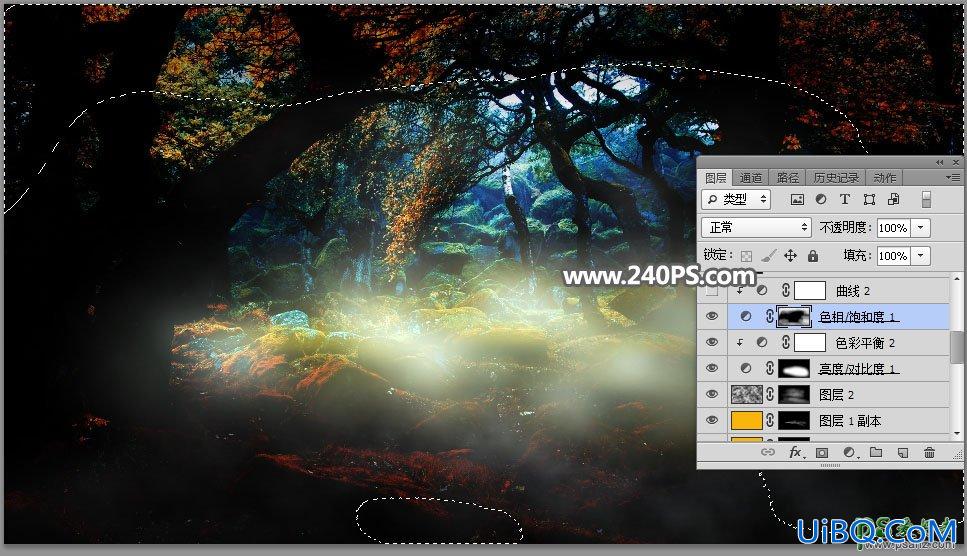The height and width of the screenshot is (556, 967).
Task: Hide the 图层 1 副本 layer
Action: (712, 420)
